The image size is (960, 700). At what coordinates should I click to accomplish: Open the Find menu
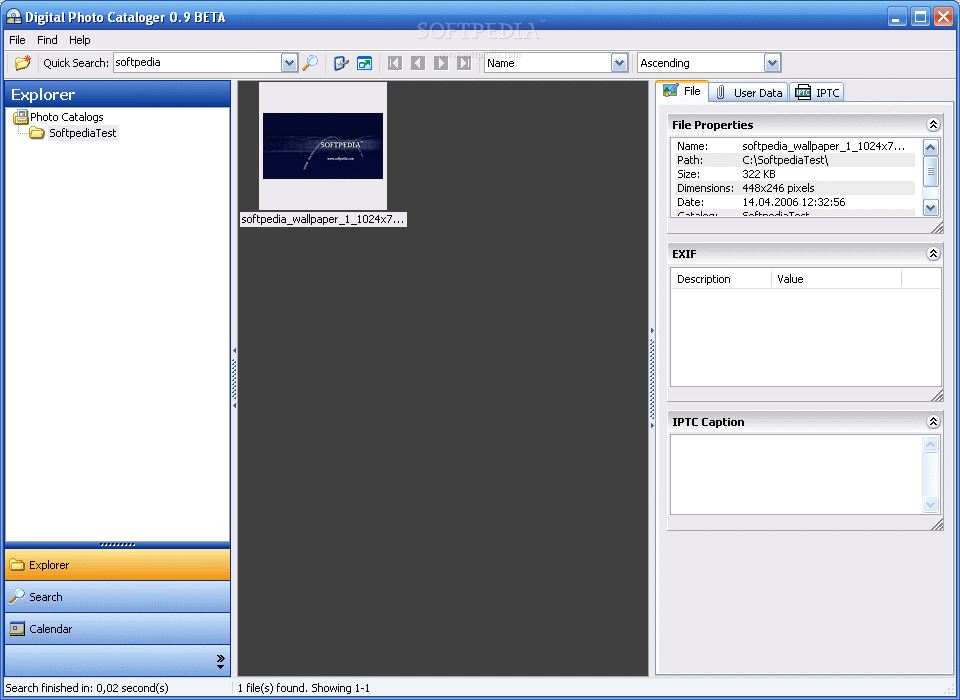pyautogui.click(x=47, y=40)
